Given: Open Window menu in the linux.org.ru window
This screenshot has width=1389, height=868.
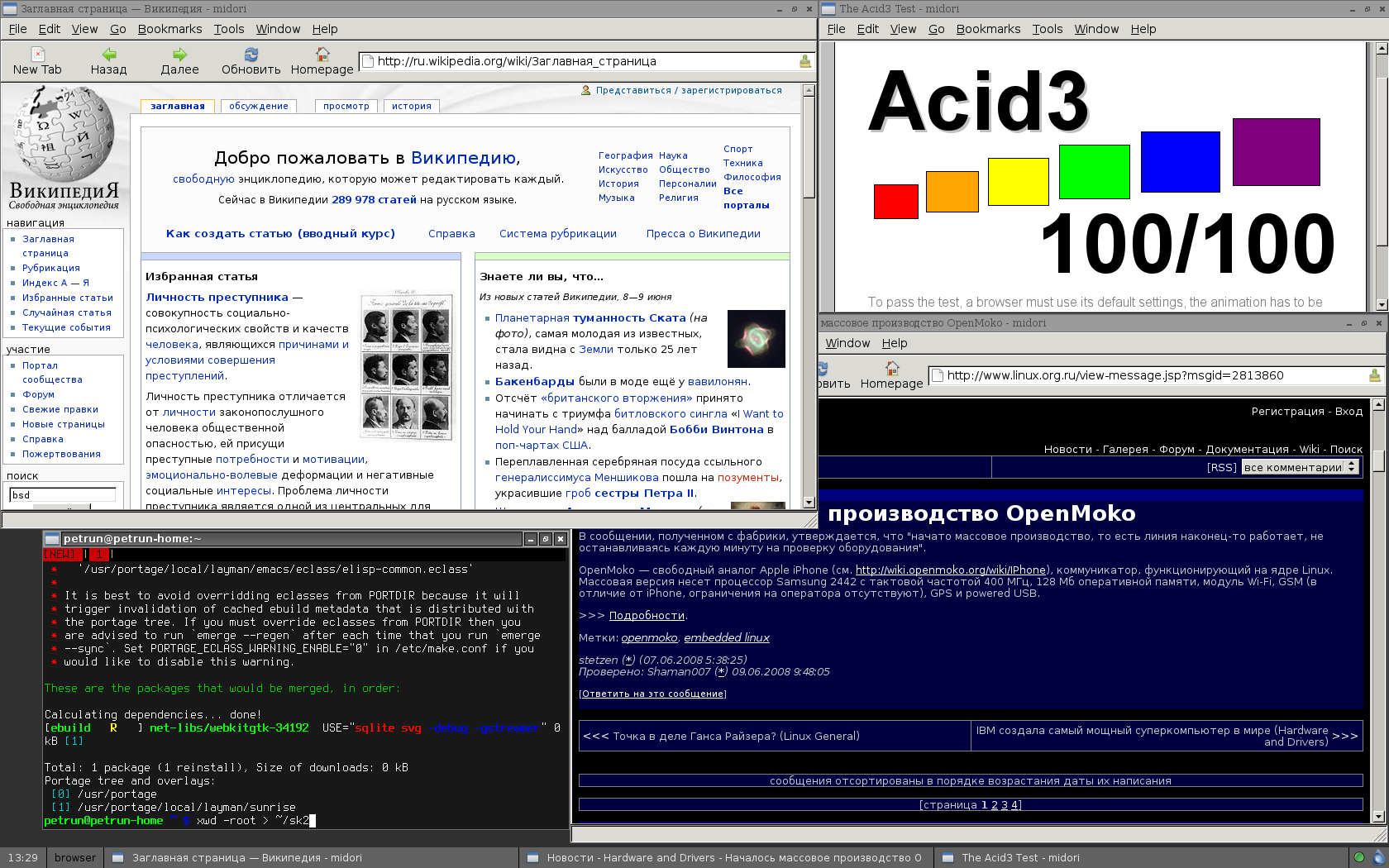Looking at the screenshot, I should (x=847, y=343).
